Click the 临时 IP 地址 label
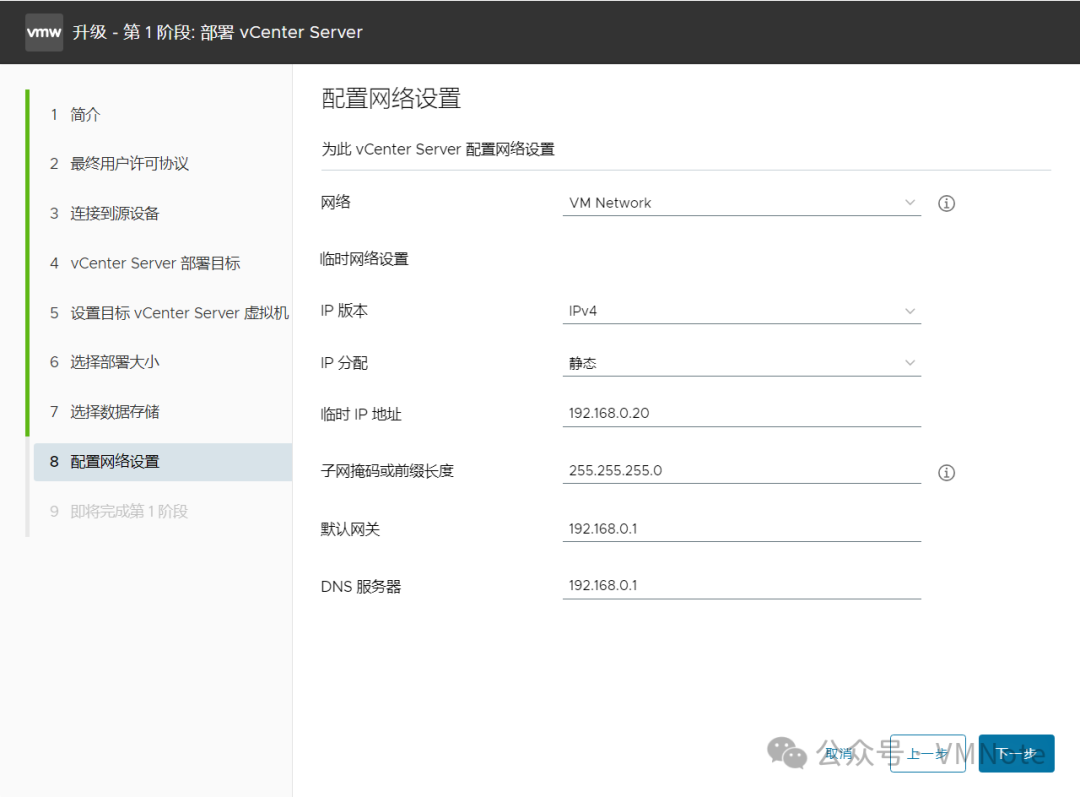 [361, 414]
